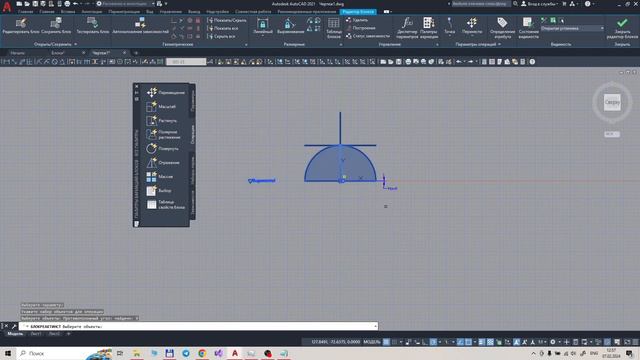This screenshot has width=640, height=360.
Task: Expand the Открыть/Сохранить panel arrow
Action: pos(76,44)
